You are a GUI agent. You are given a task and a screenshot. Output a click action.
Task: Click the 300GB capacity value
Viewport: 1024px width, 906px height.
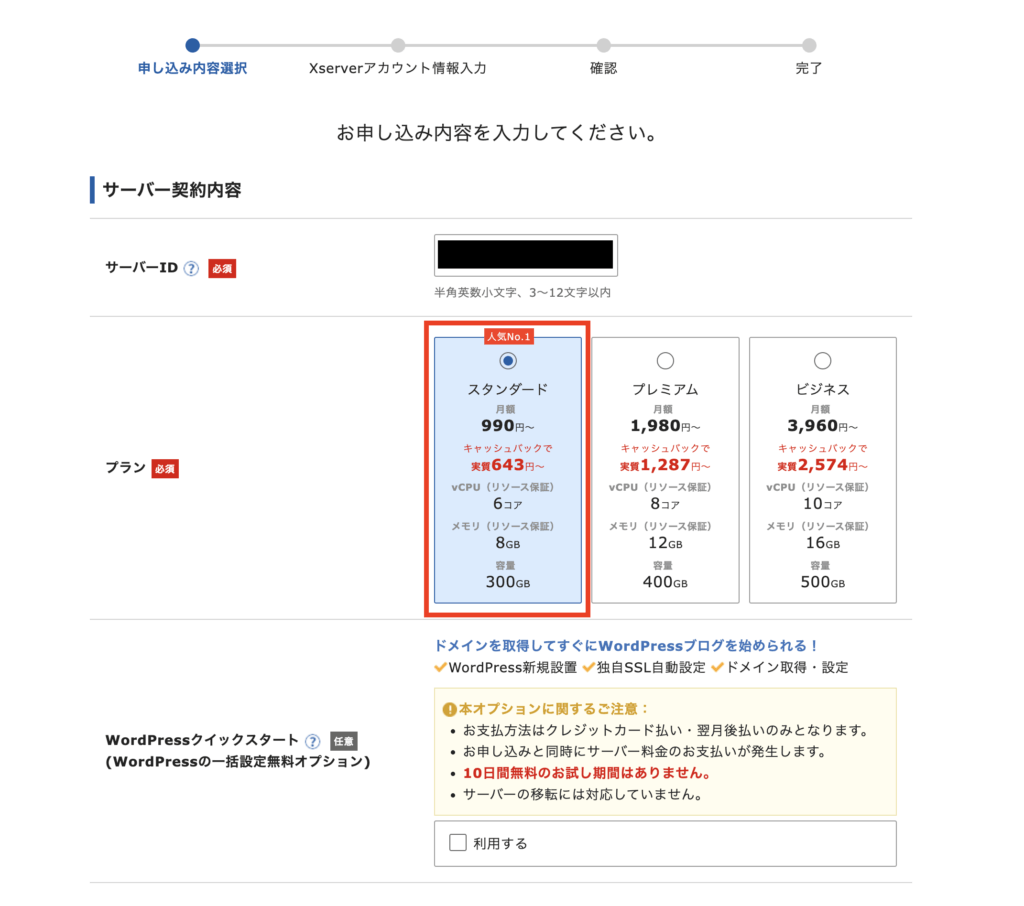507,582
